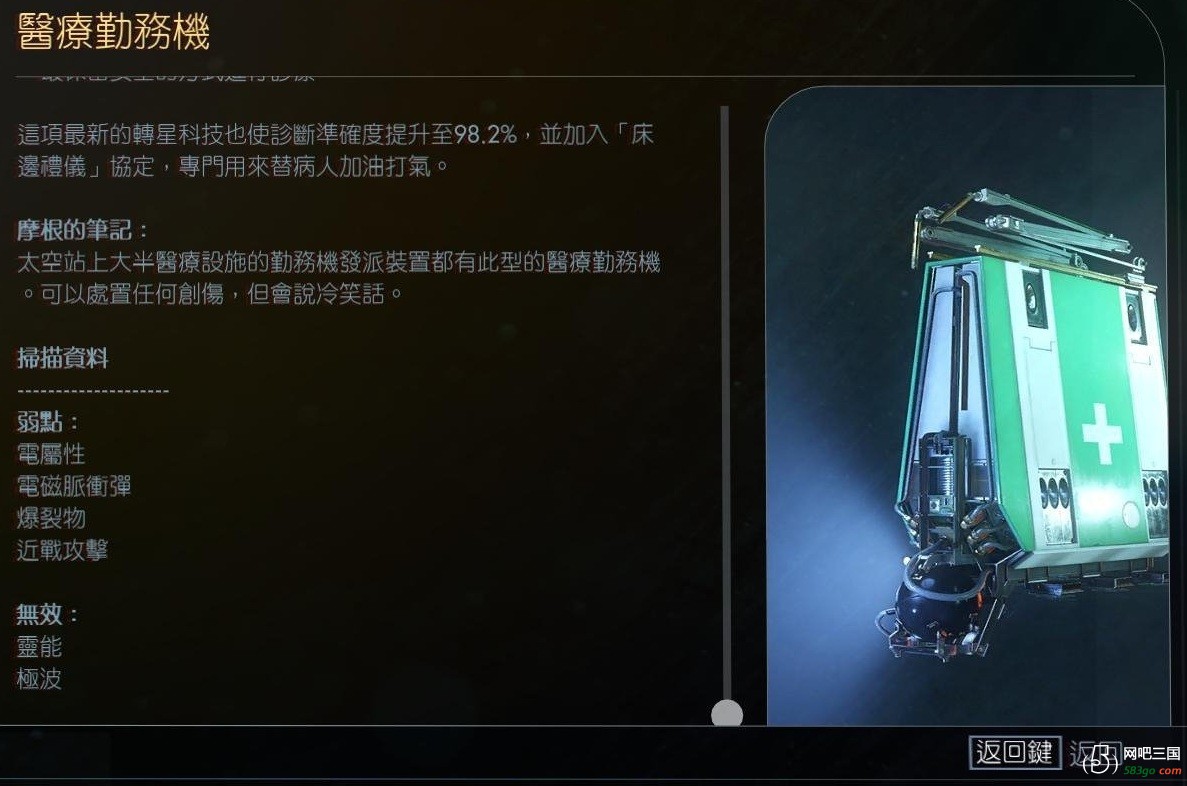1187x786 pixels.
Task: Select the 極波 immunity entry
Action: (39, 678)
